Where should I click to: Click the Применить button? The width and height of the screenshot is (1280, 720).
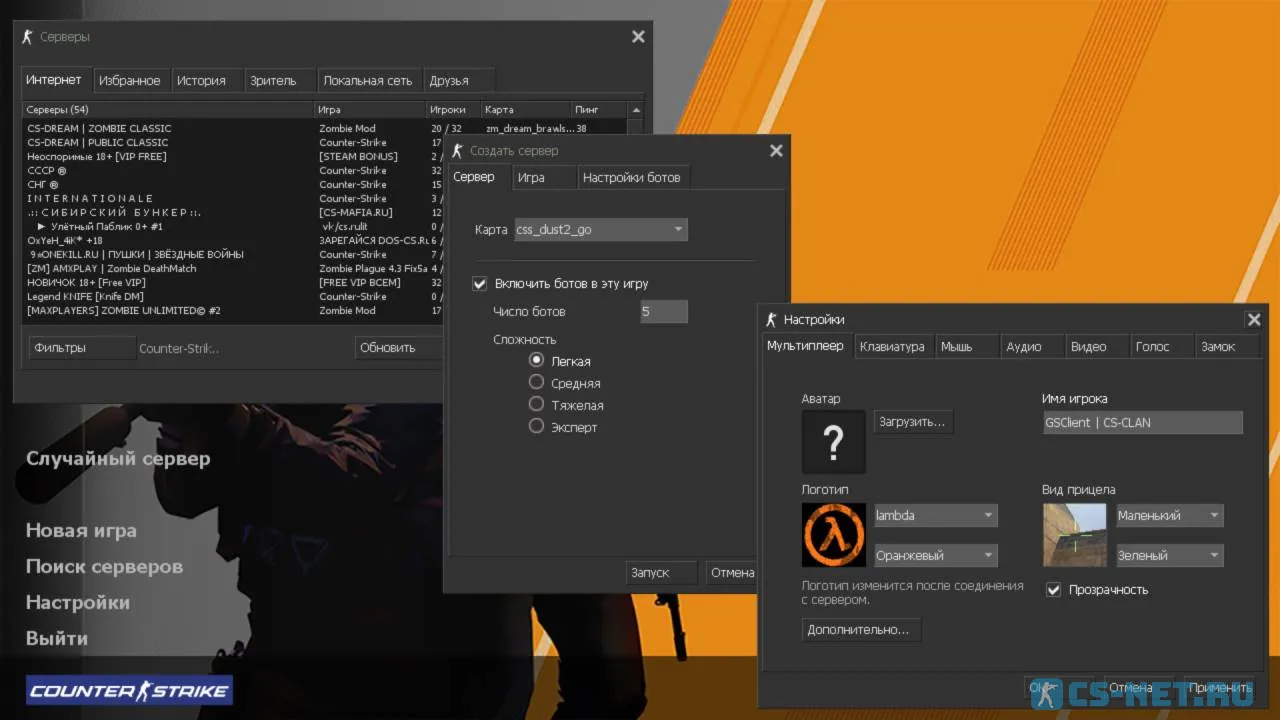(1219, 688)
